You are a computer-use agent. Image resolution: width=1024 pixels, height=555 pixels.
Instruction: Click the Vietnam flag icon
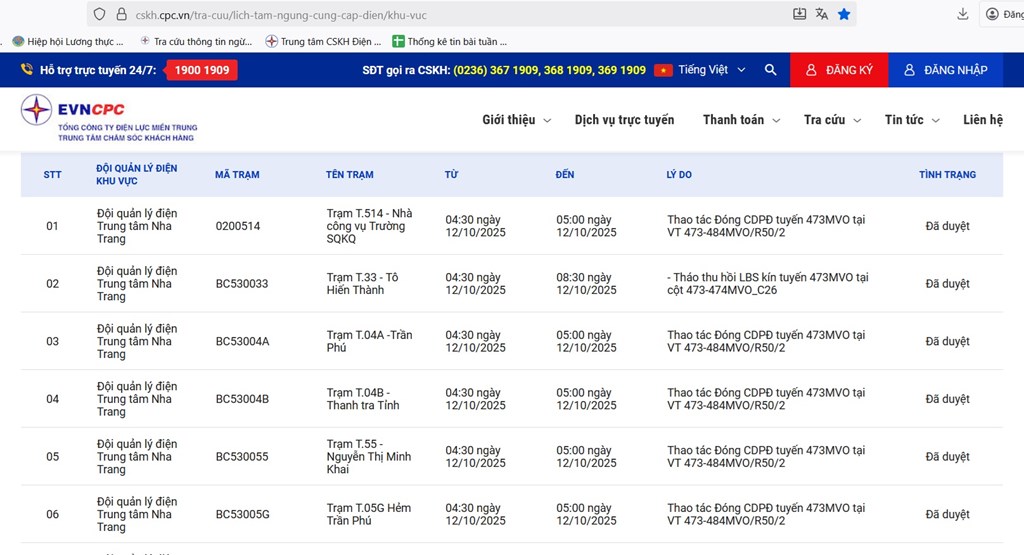(663, 70)
